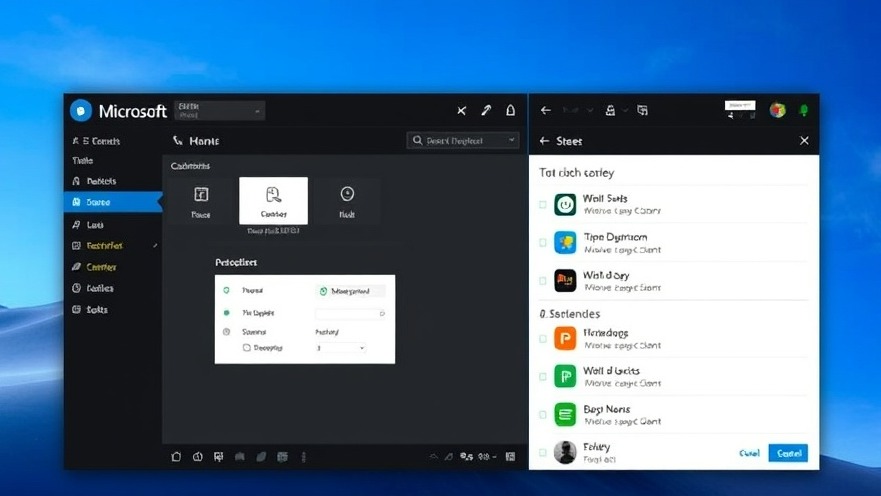Open the dropdown near bottom-right toolbar icons
This screenshot has width=881, height=496.
click(x=494, y=457)
